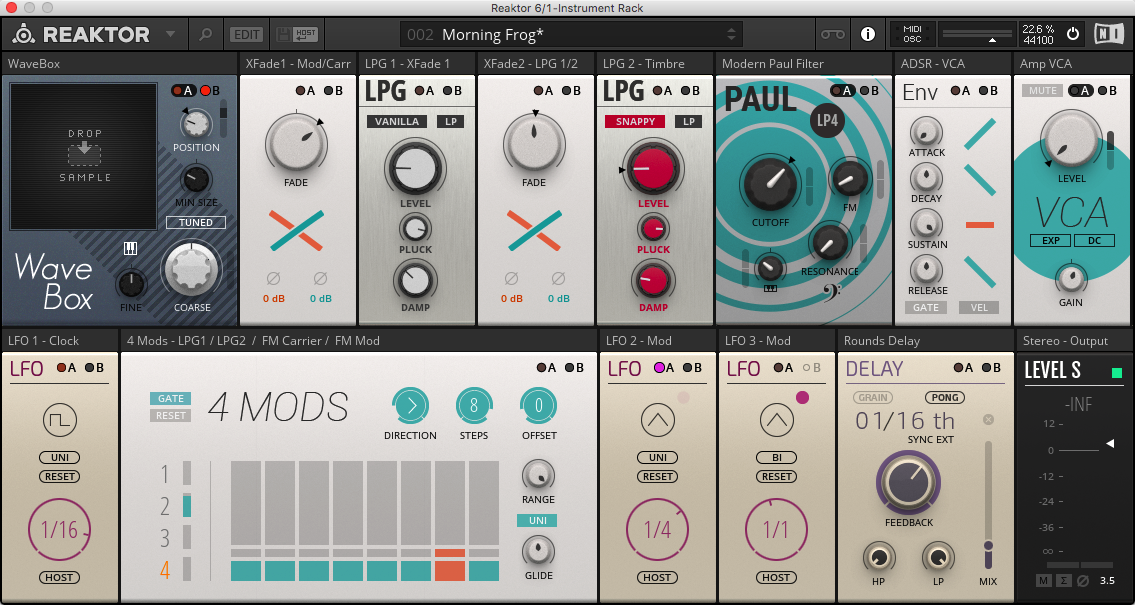Click LFO 2 triangle waveform icon
The image size is (1135, 605).
pyautogui.click(x=658, y=420)
